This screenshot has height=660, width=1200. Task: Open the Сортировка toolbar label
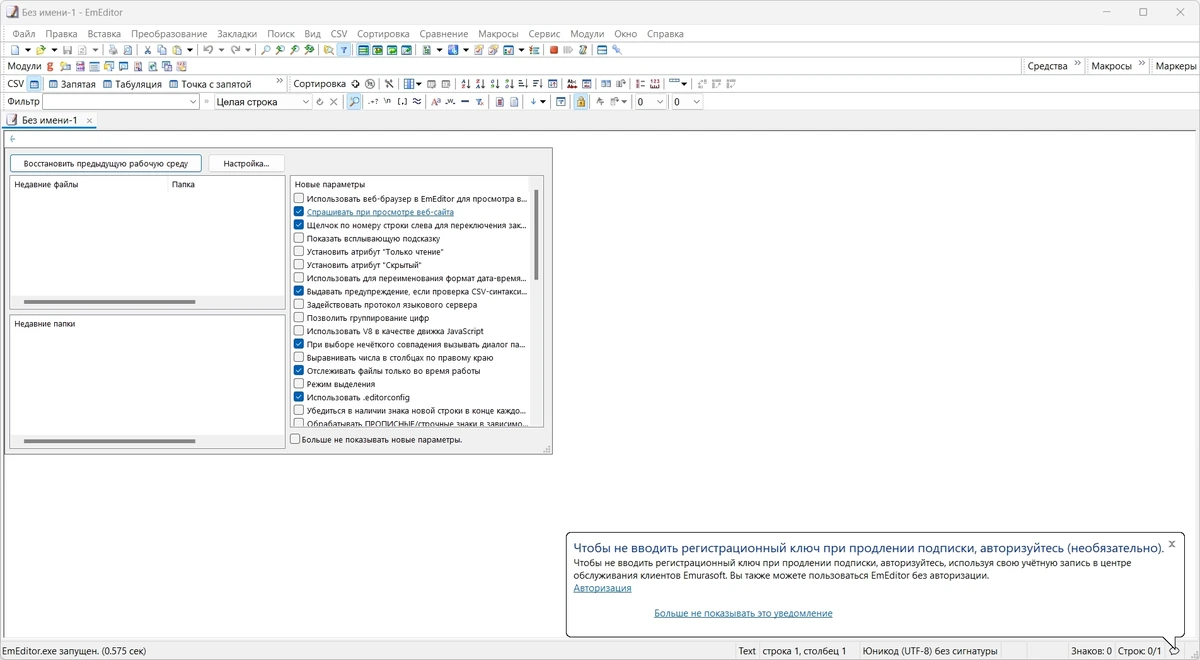pos(319,84)
